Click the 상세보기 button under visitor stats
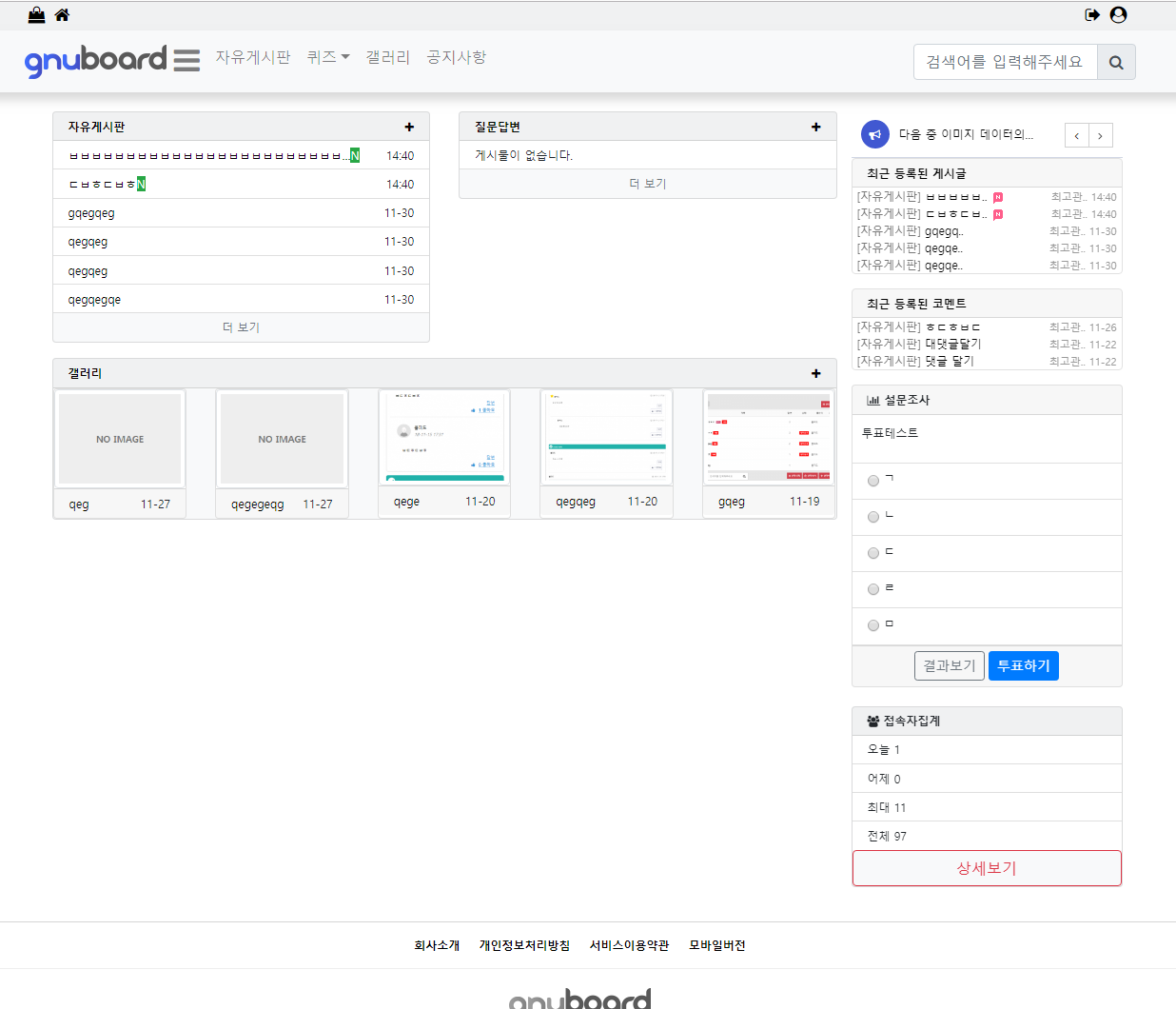Viewport: 1176px width, 1009px height. pos(987,868)
